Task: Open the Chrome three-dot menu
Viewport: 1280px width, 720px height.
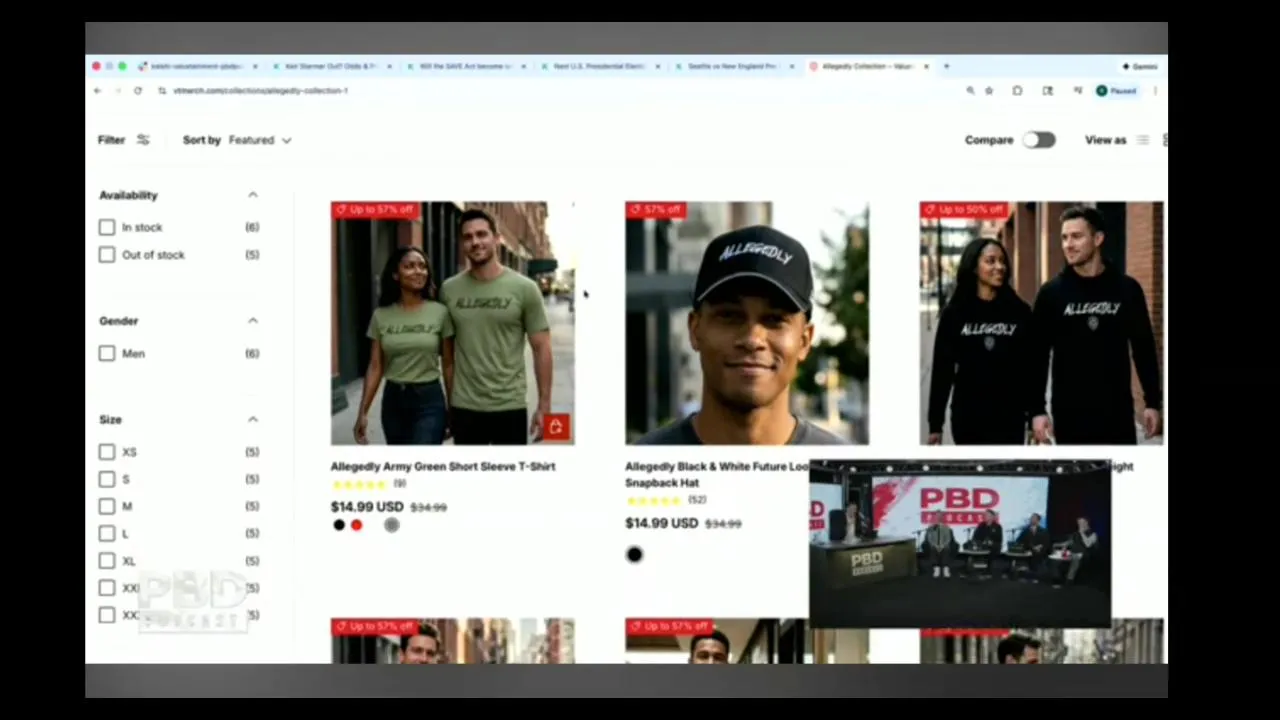Action: pos(1155,91)
